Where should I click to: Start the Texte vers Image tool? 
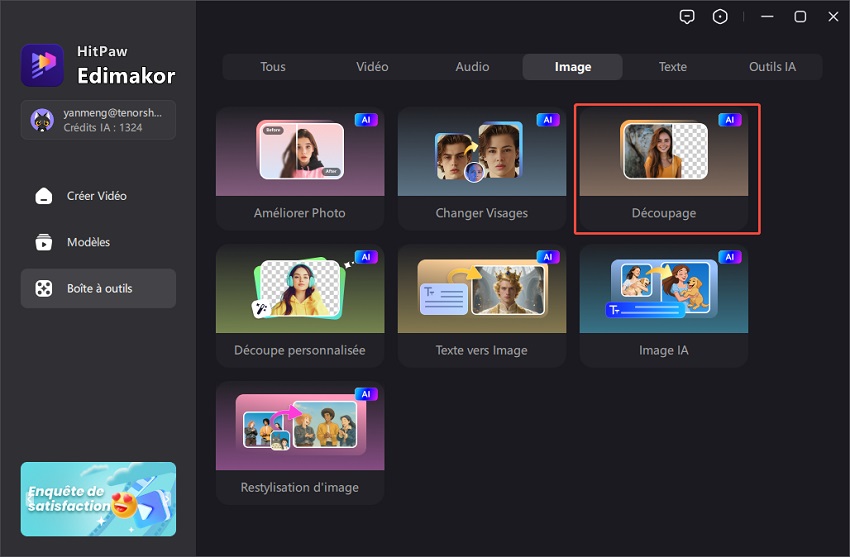[x=481, y=305]
